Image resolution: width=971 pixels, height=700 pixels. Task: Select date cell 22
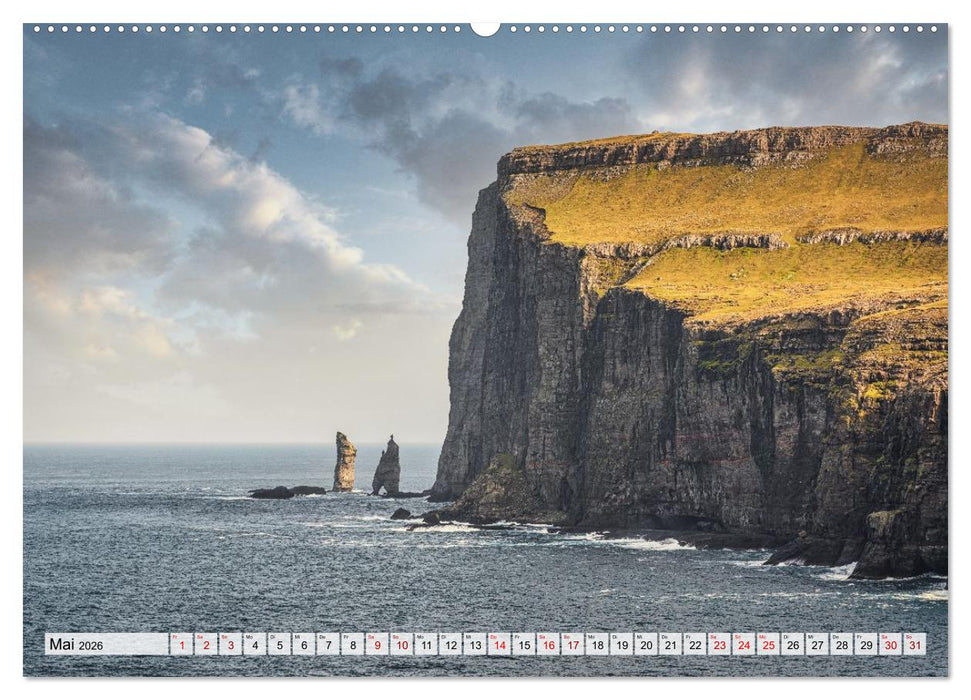[694, 645]
